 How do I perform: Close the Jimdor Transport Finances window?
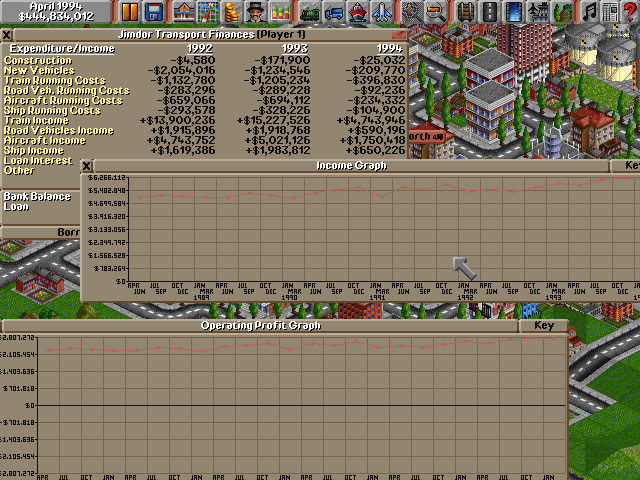[7, 35]
